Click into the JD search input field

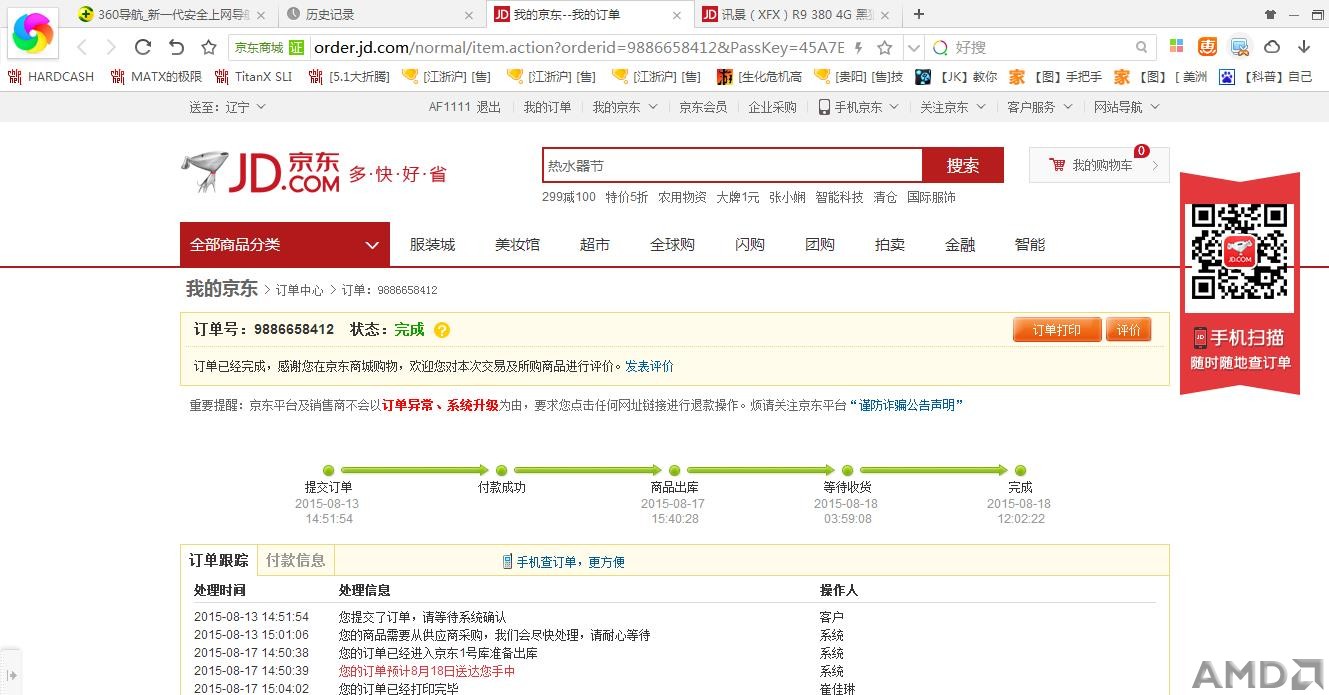pyautogui.click(x=732, y=165)
